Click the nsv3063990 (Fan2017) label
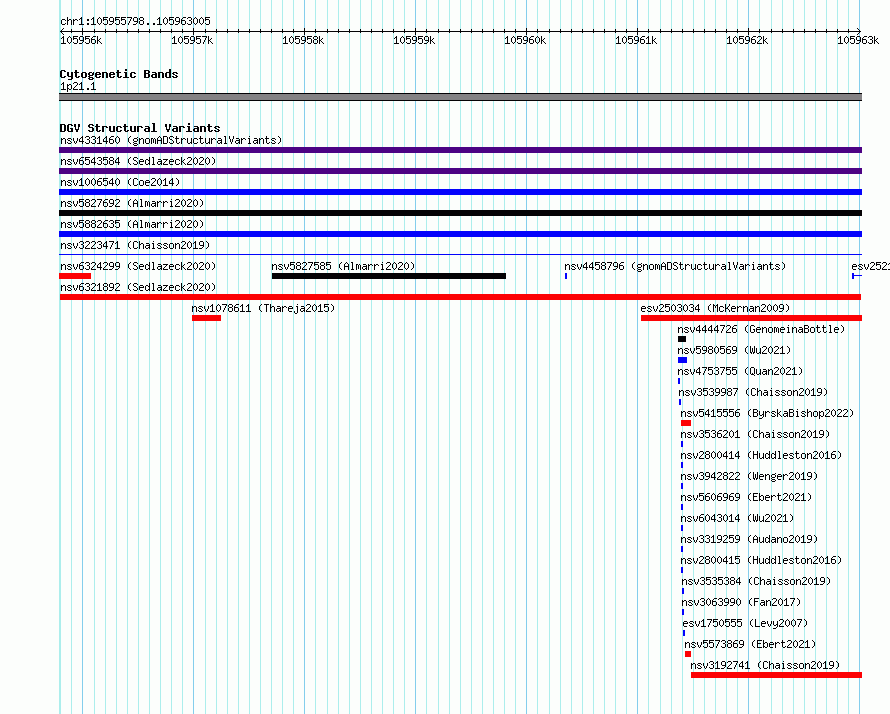Viewport: 890px width, 714px height. click(741, 602)
